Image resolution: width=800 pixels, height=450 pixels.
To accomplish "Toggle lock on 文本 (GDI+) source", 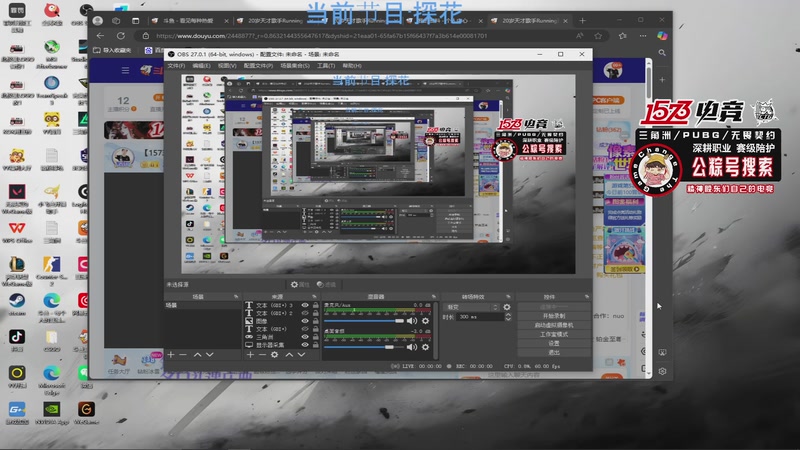I will point(316,329).
